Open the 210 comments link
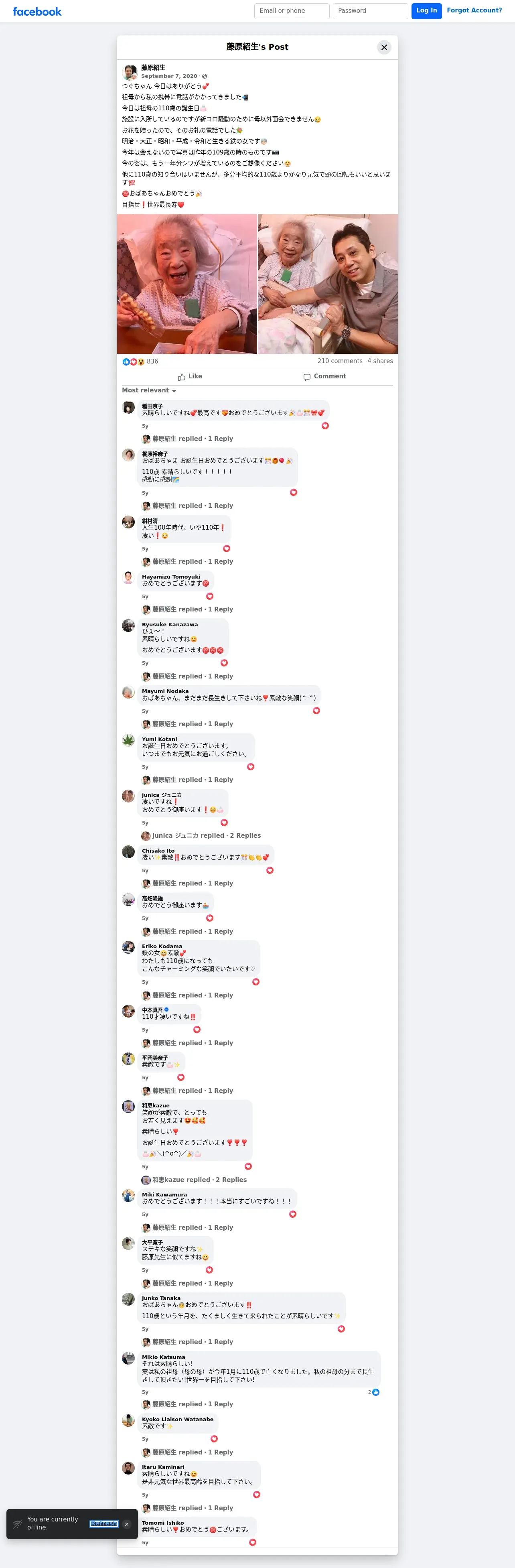Viewport: 515px width, 1568px height. click(340, 362)
